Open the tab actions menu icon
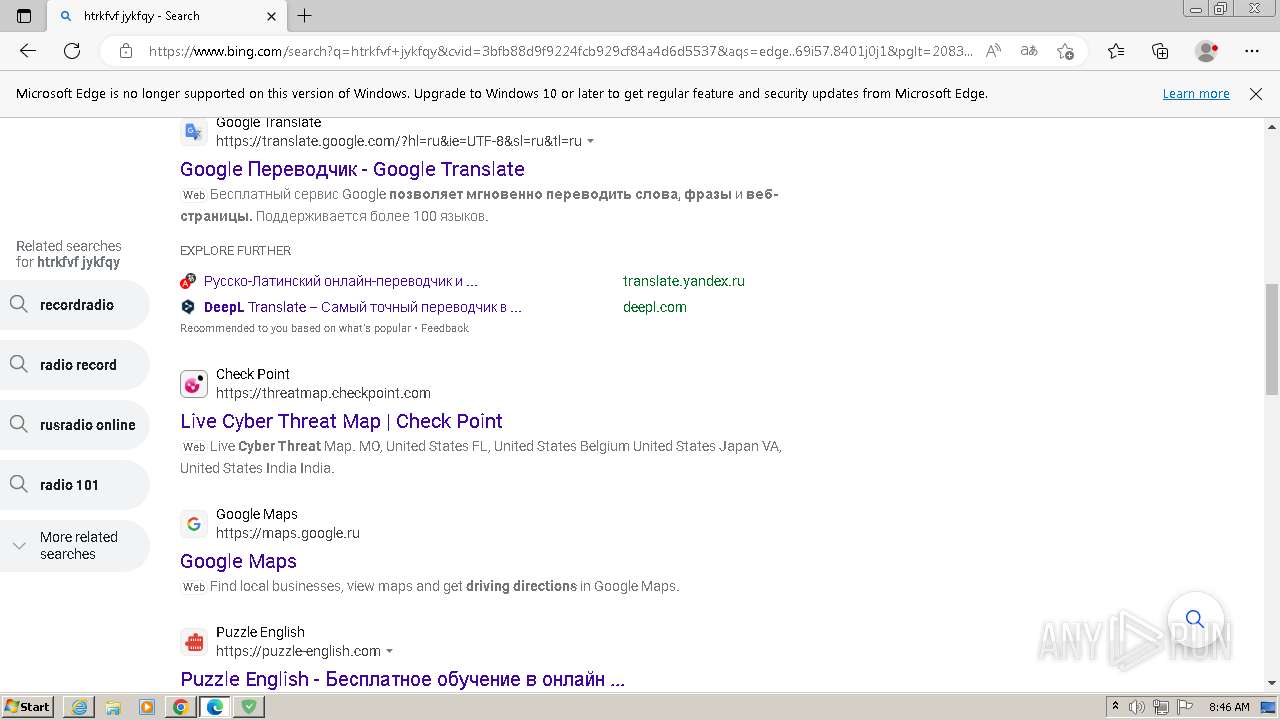 click(24, 16)
